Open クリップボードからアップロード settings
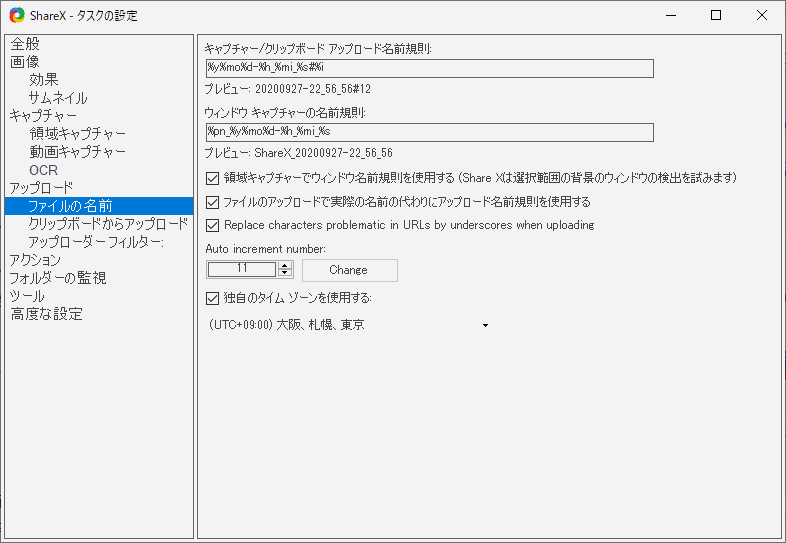 108,224
